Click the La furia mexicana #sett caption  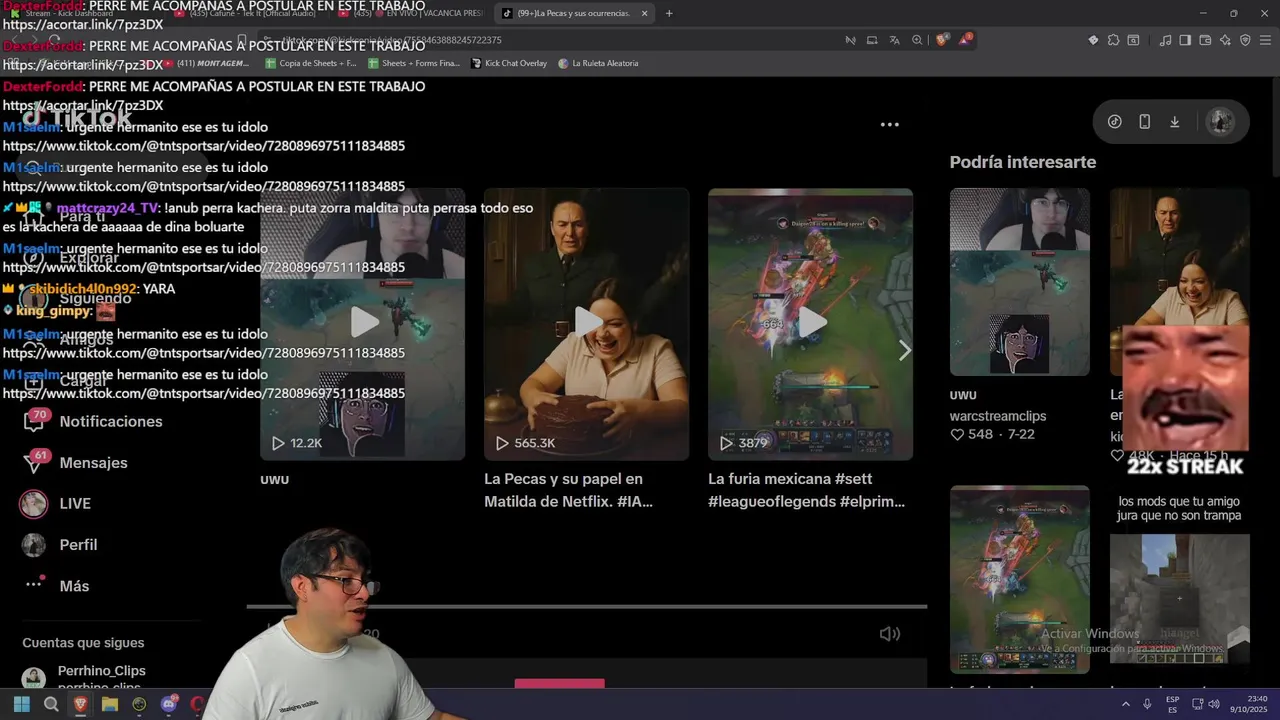click(x=807, y=490)
